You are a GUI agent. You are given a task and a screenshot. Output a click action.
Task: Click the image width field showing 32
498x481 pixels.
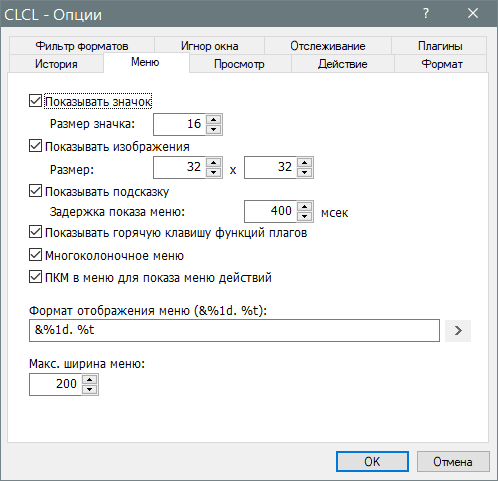coord(179,167)
